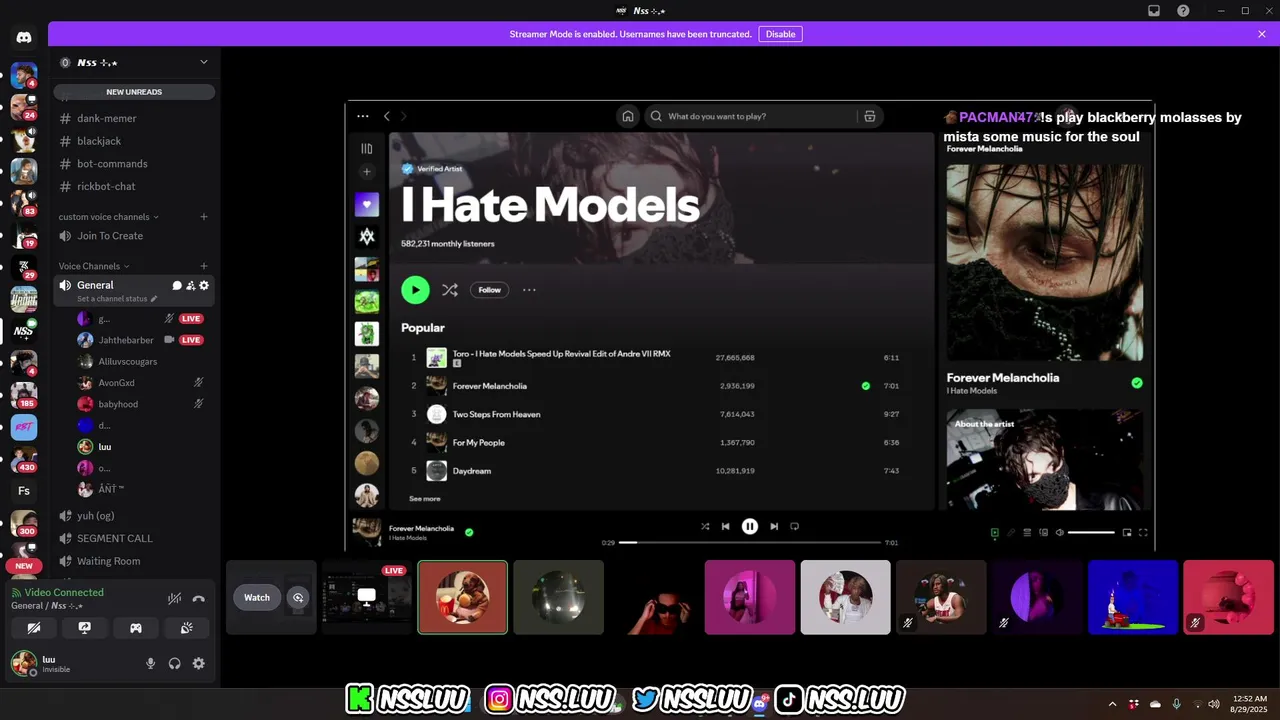Image resolution: width=1280 pixels, height=720 pixels.
Task: Open Discord user settings gear
Action: pos(198,663)
